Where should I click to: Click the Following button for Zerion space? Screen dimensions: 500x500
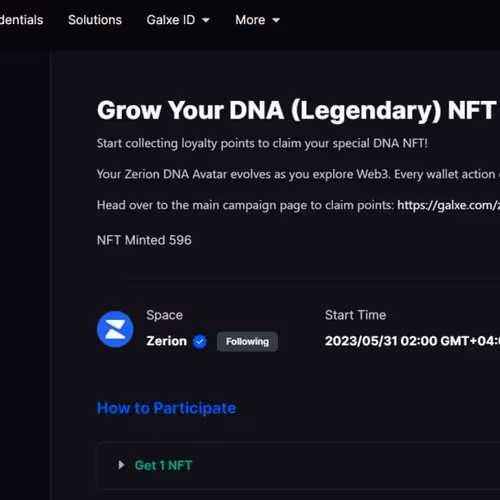click(x=247, y=341)
